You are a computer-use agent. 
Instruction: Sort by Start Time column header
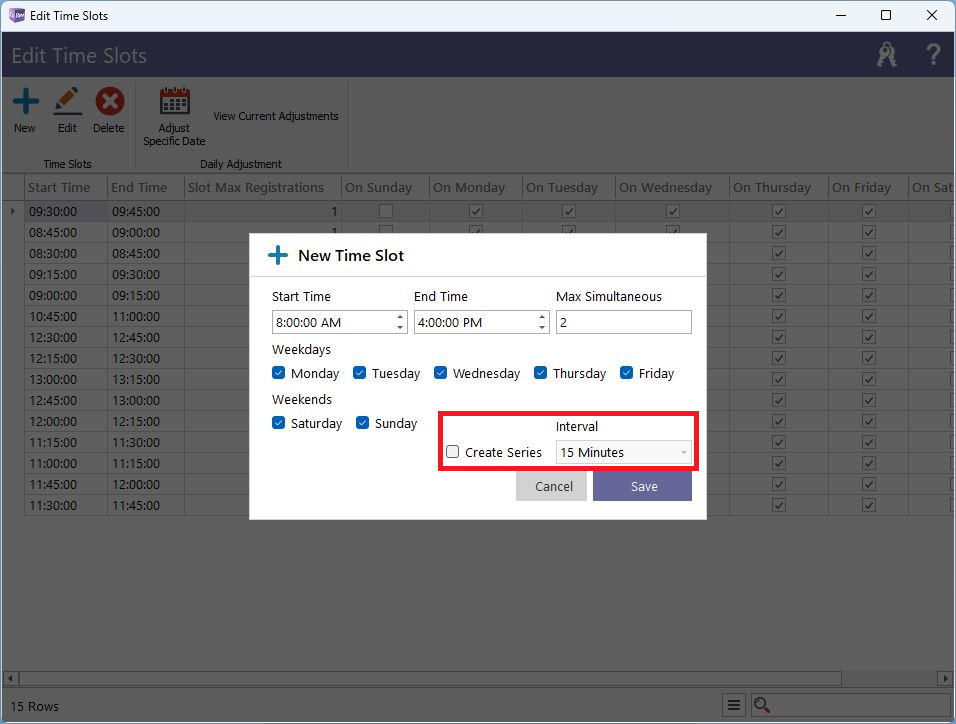pyautogui.click(x=66, y=187)
